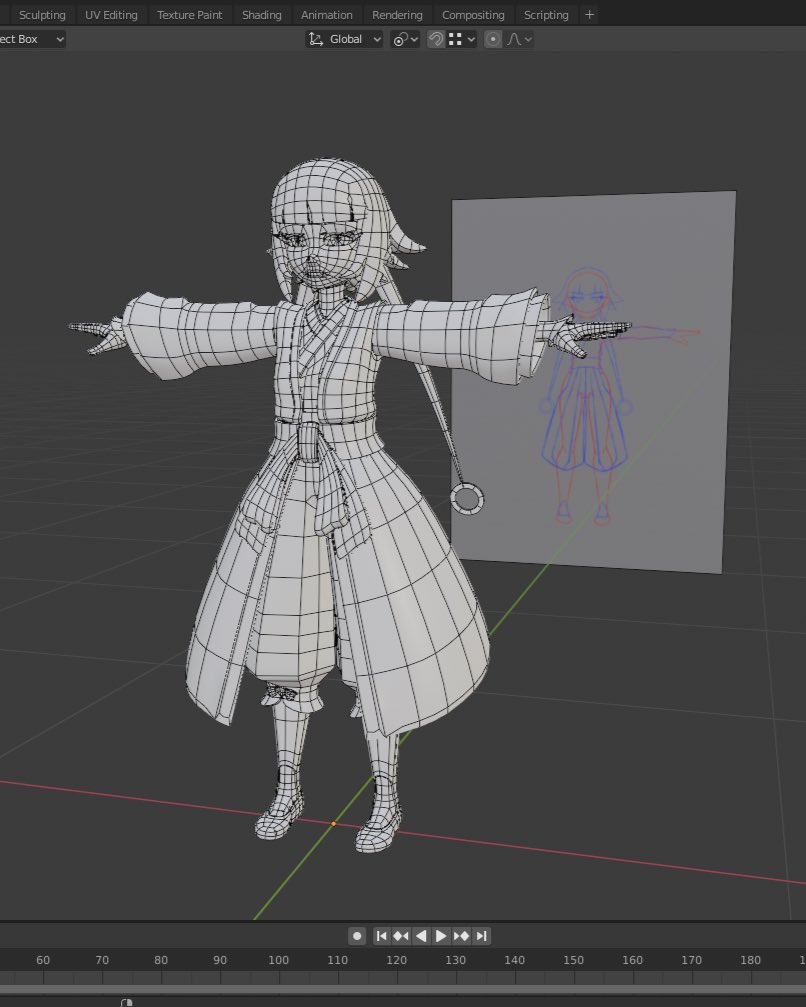Set the timeline to frame 80
806x1007 pixels.
pos(161,960)
